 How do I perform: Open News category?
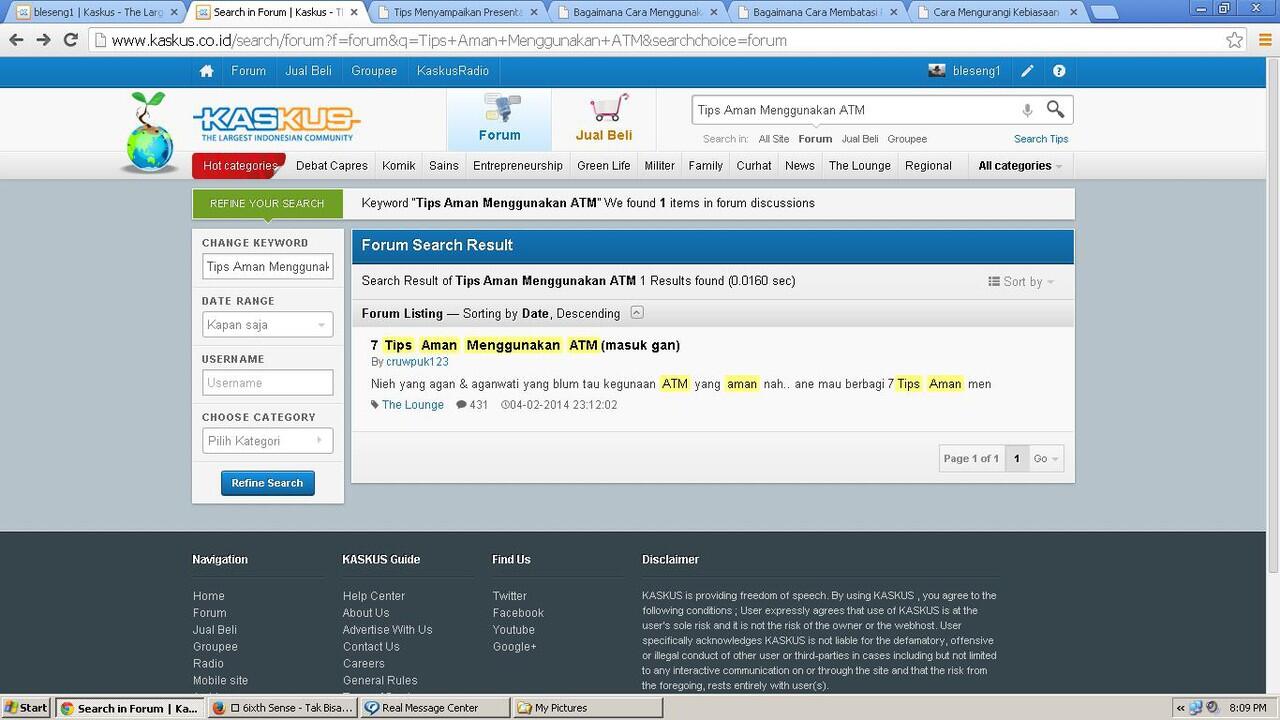pos(800,166)
